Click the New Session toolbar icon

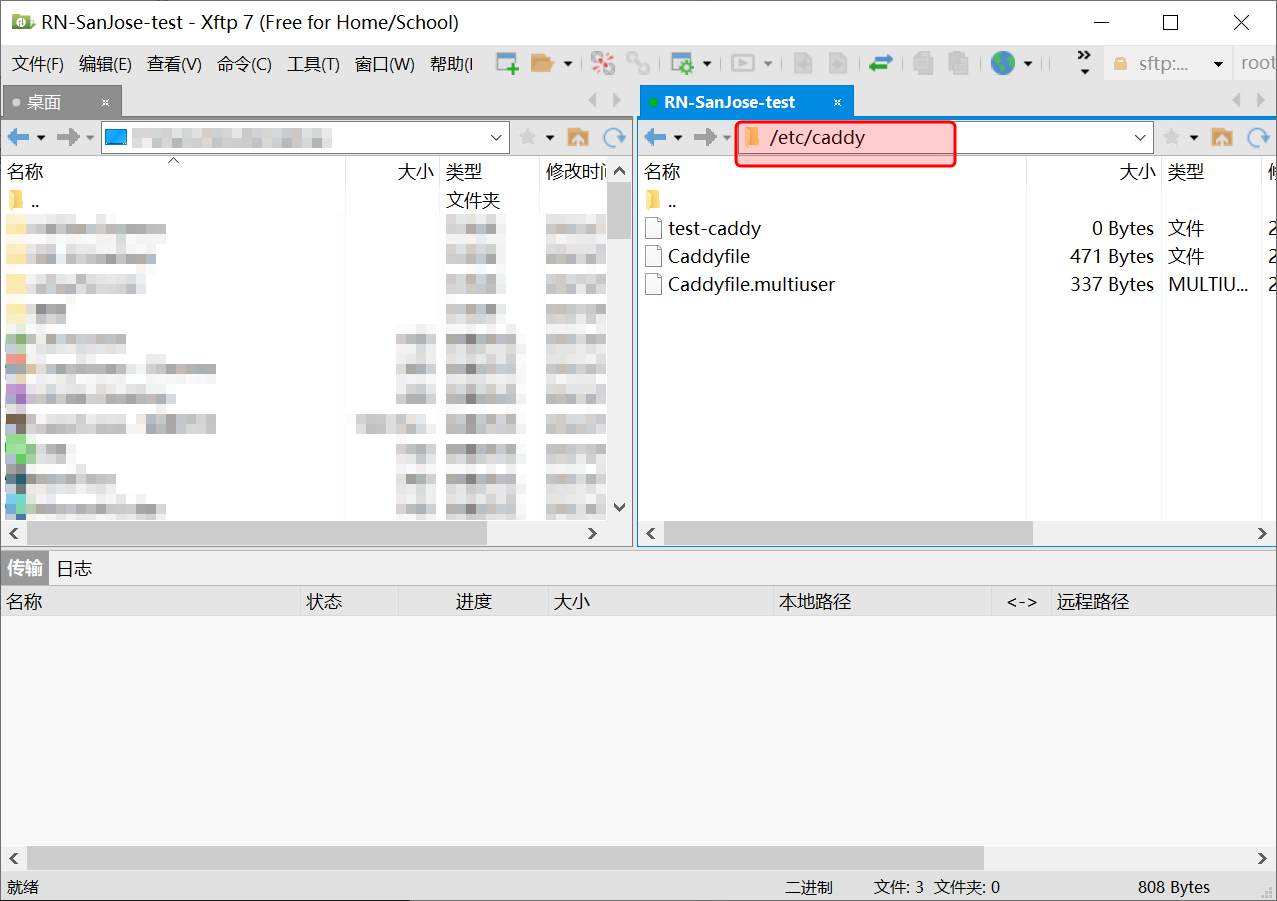507,64
